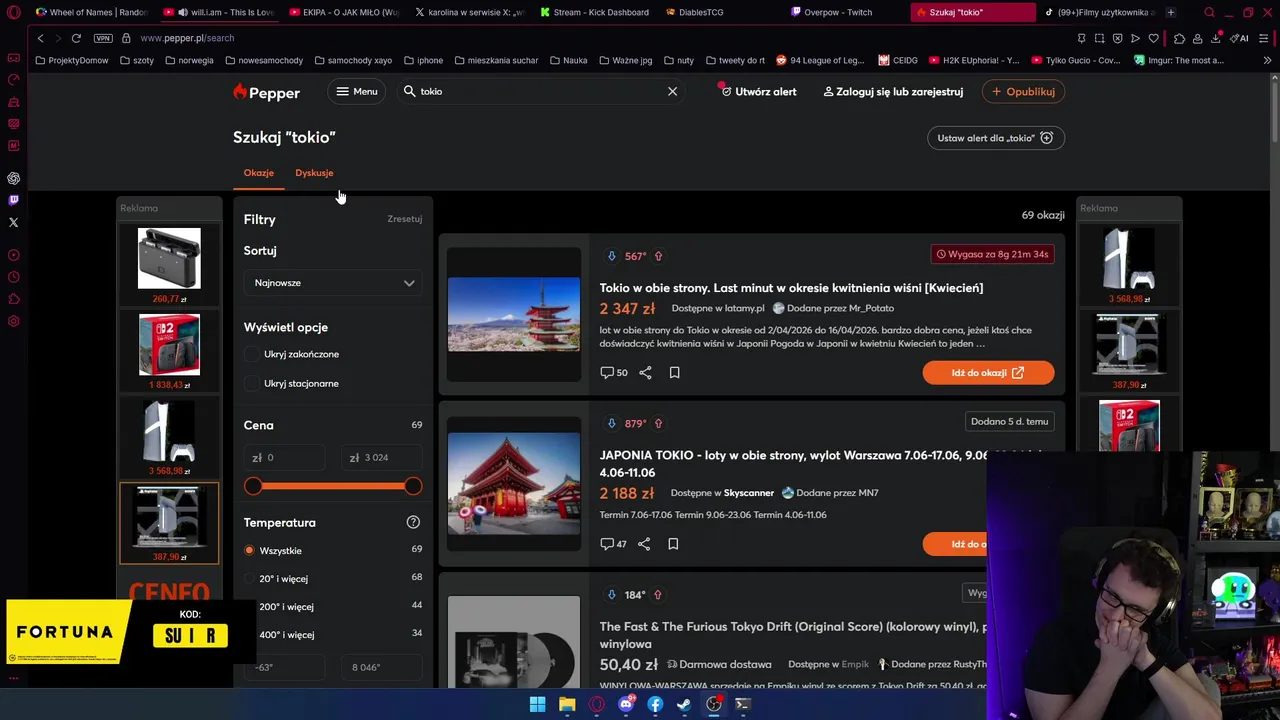Open comments on Tokio w obie strony deal
Image resolution: width=1280 pixels, height=720 pixels.
[614, 372]
